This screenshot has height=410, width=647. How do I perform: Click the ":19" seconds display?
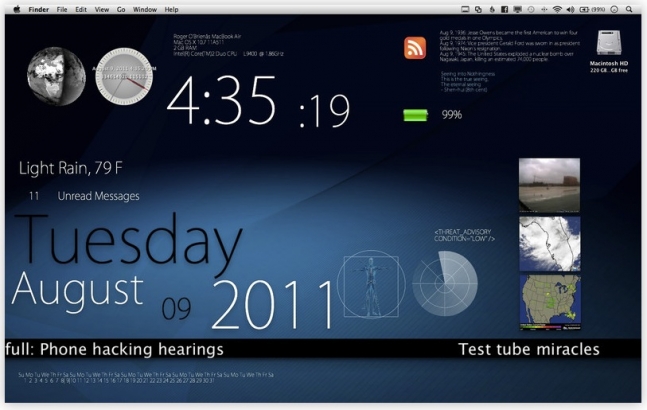click(x=324, y=111)
